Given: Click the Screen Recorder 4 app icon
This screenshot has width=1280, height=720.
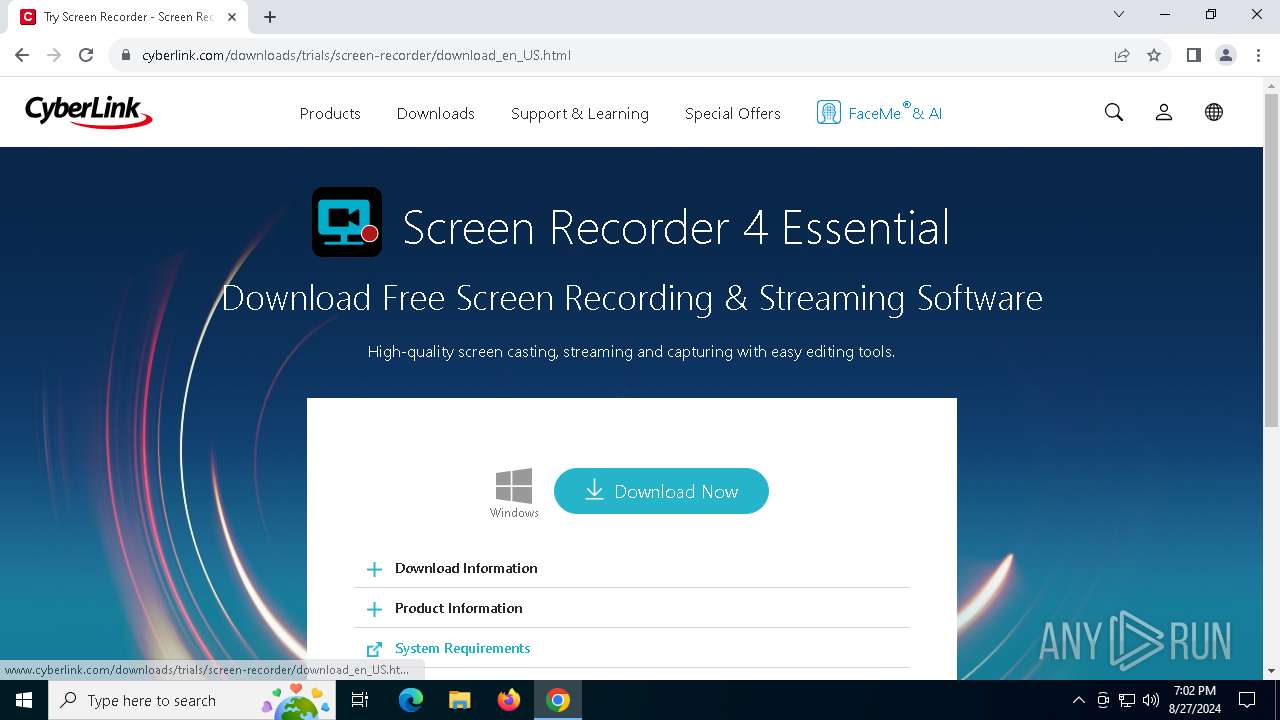Looking at the screenshot, I should tap(347, 222).
